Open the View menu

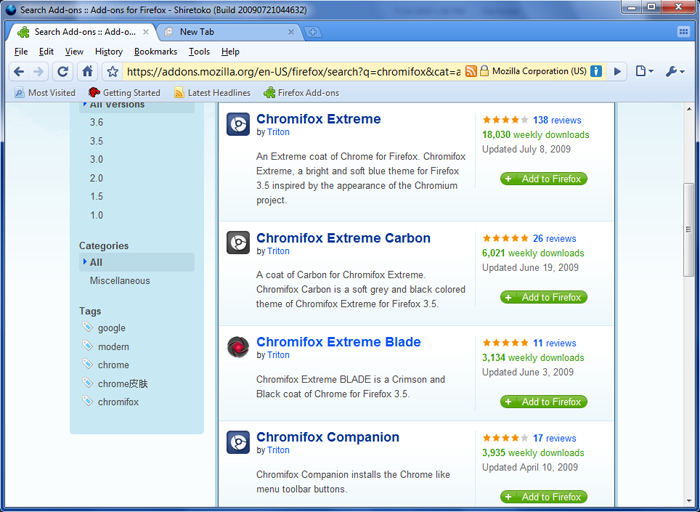(74, 52)
